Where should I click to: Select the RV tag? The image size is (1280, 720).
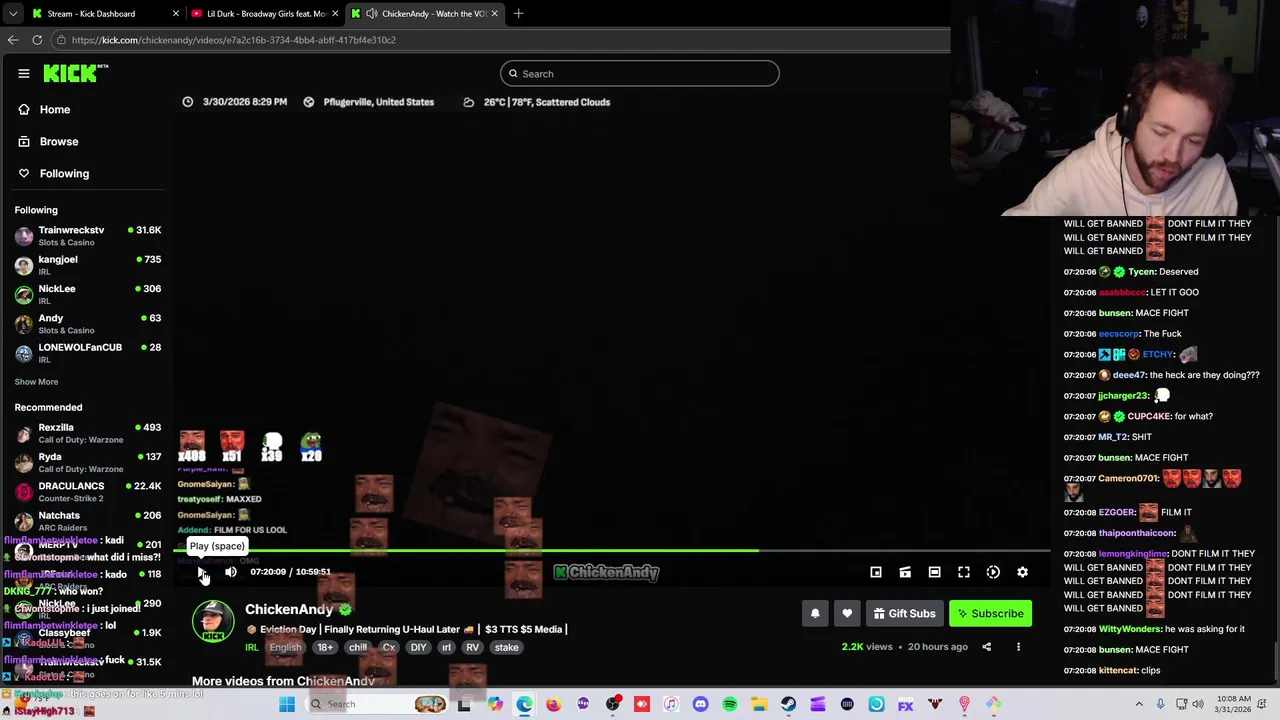pyautogui.click(x=472, y=648)
